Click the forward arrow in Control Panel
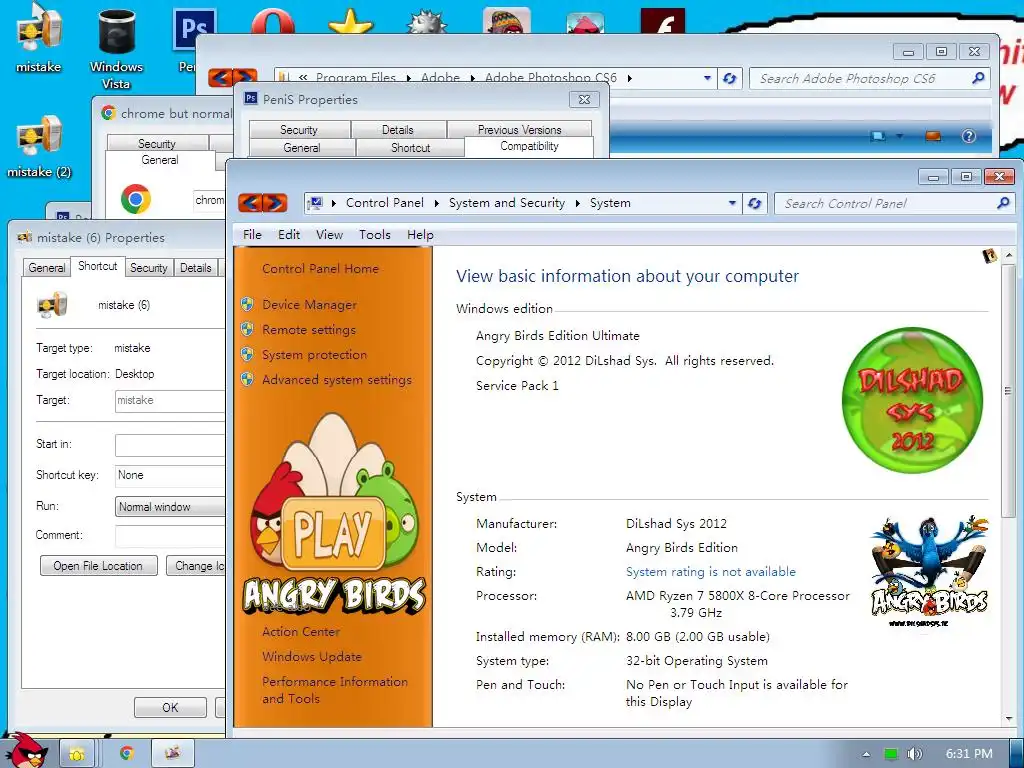The height and width of the screenshot is (768, 1024). (275, 203)
